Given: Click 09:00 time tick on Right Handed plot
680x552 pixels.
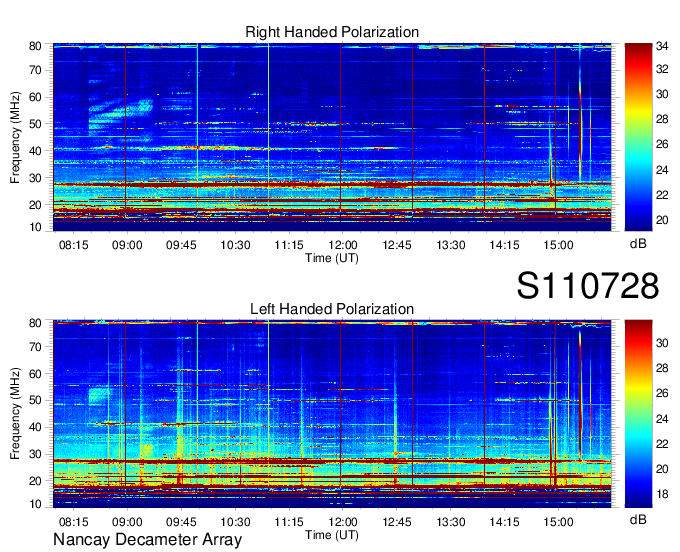Looking at the screenshot, I should (127, 245).
